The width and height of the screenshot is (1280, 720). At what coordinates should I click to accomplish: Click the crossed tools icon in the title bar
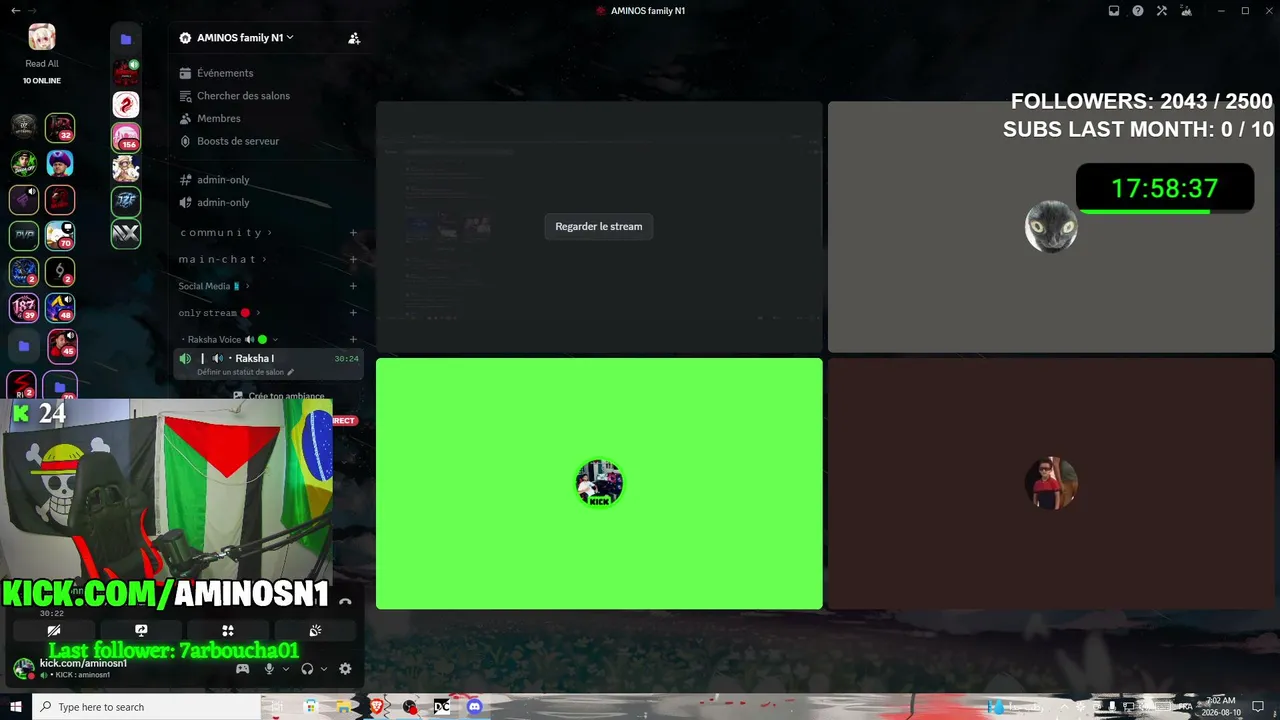pos(1162,11)
